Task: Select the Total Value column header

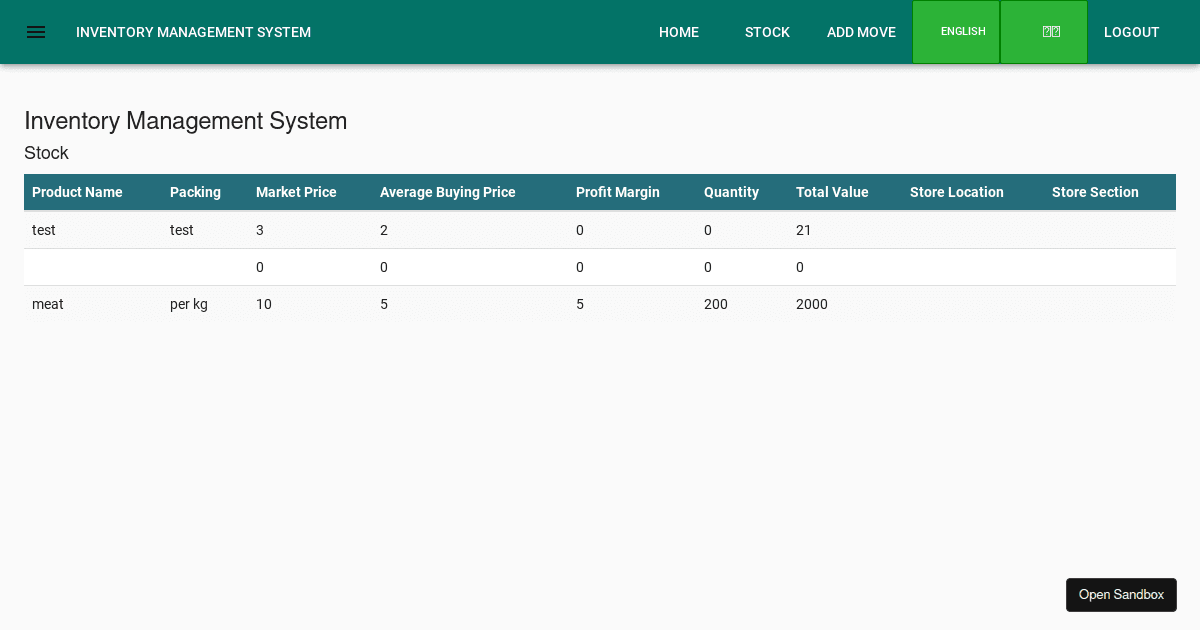Action: click(832, 192)
